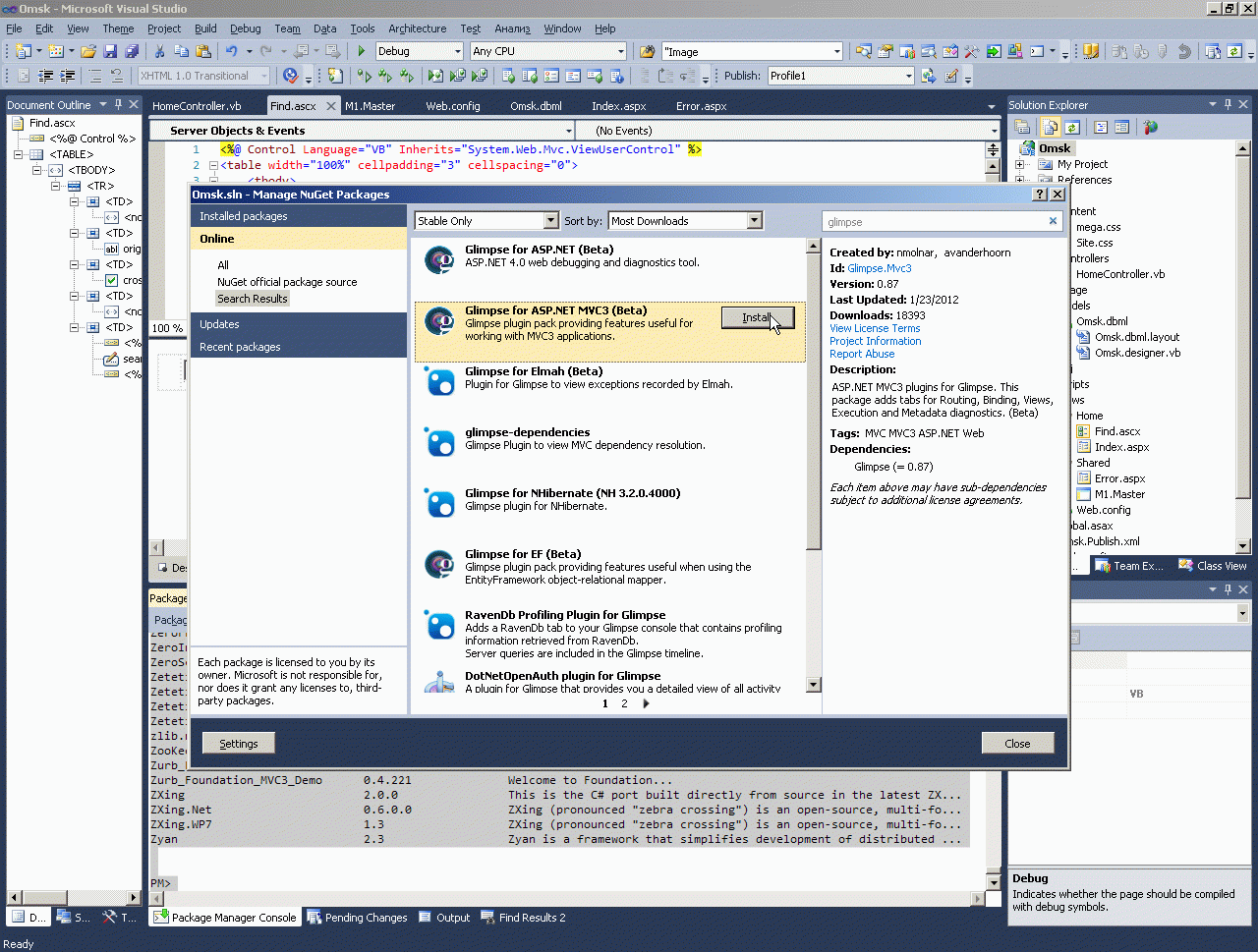This screenshot has width=1258, height=952.
Task: Switch to the HomeController.vb tab
Action: click(197, 106)
